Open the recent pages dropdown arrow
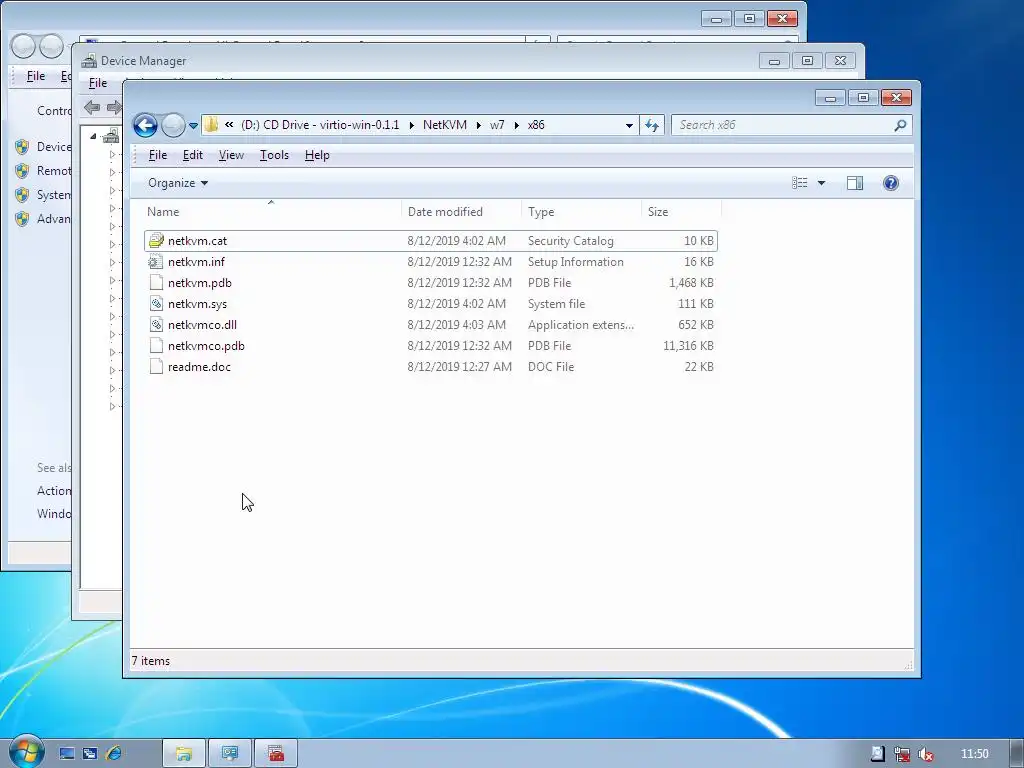The image size is (1024, 768). tap(193, 126)
